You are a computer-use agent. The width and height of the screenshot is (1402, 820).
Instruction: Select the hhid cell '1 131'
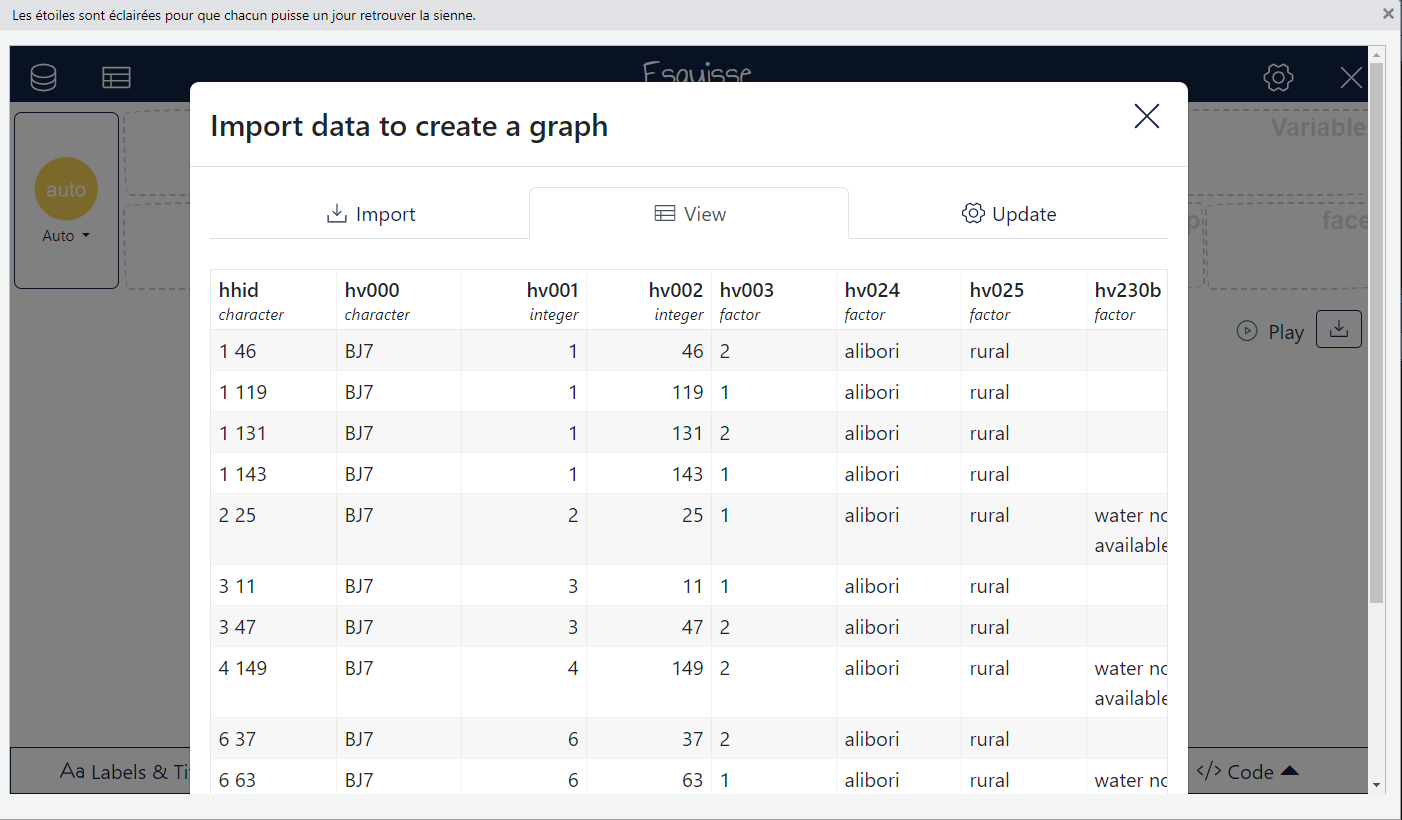point(273,433)
